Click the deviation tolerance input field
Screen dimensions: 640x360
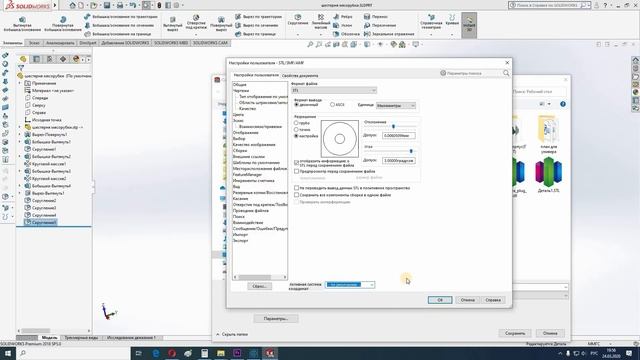pyautogui.click(x=399, y=135)
